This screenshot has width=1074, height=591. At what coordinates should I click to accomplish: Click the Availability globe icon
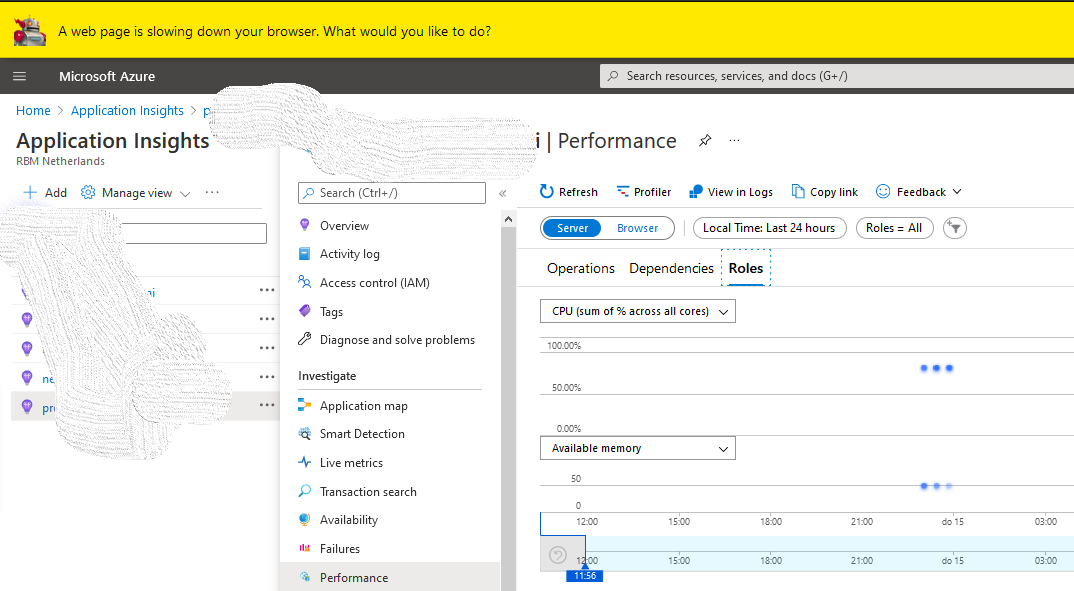(305, 520)
